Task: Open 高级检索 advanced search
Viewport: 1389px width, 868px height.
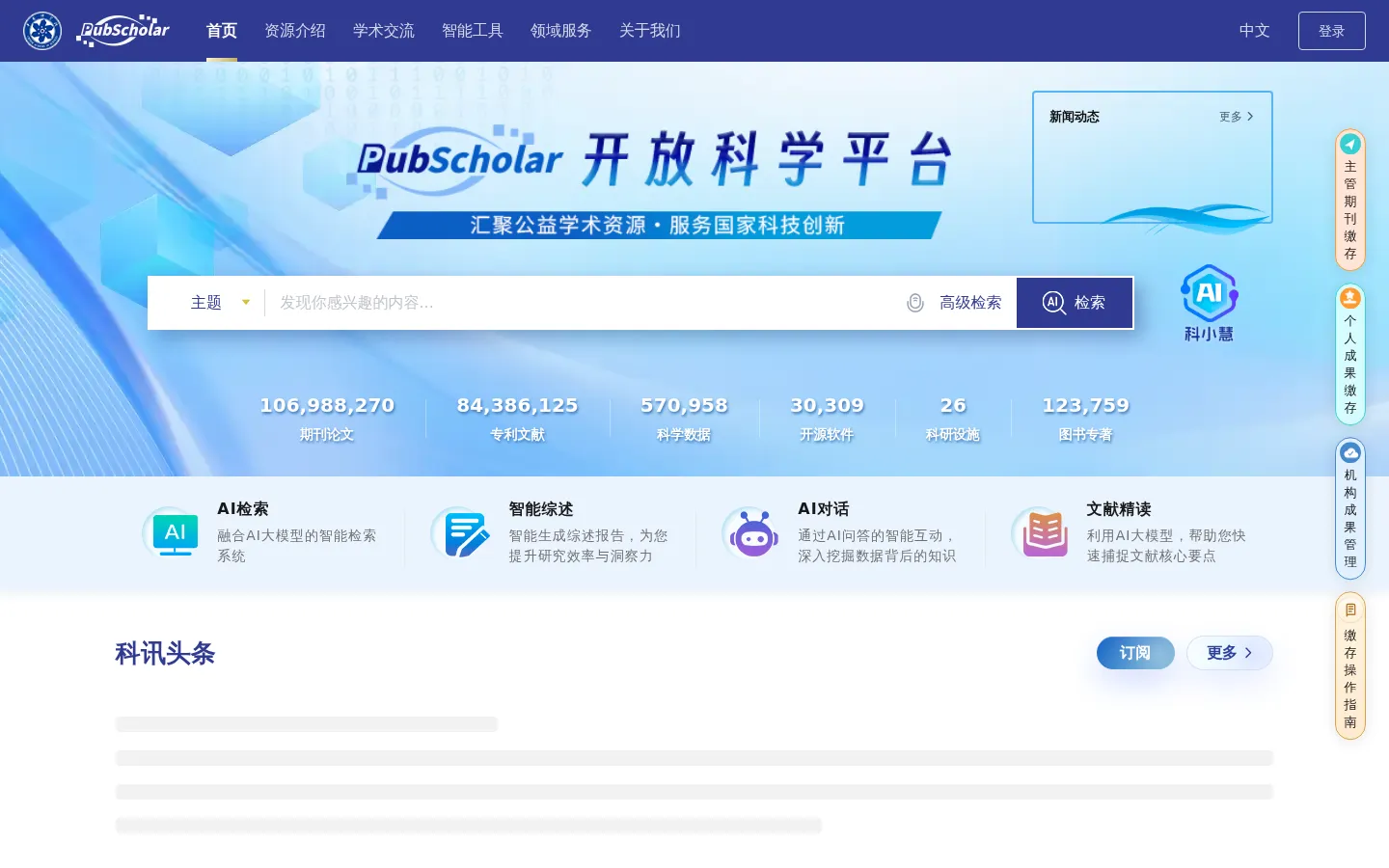Action: pos(970,303)
